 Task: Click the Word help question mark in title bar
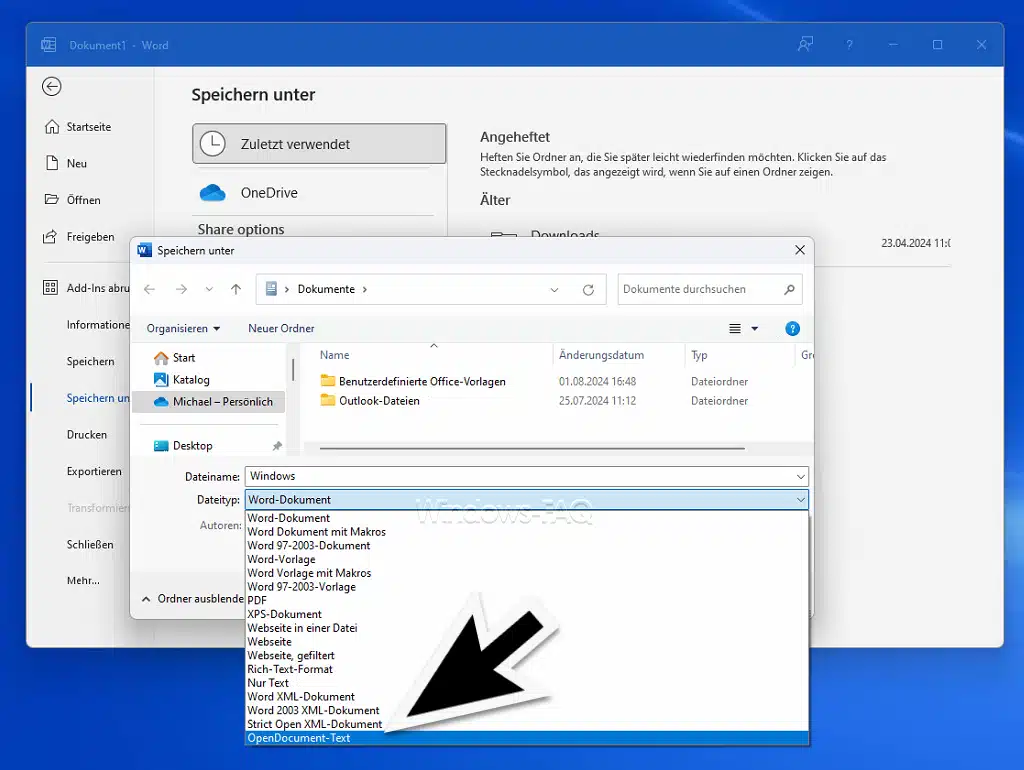pyautogui.click(x=849, y=45)
